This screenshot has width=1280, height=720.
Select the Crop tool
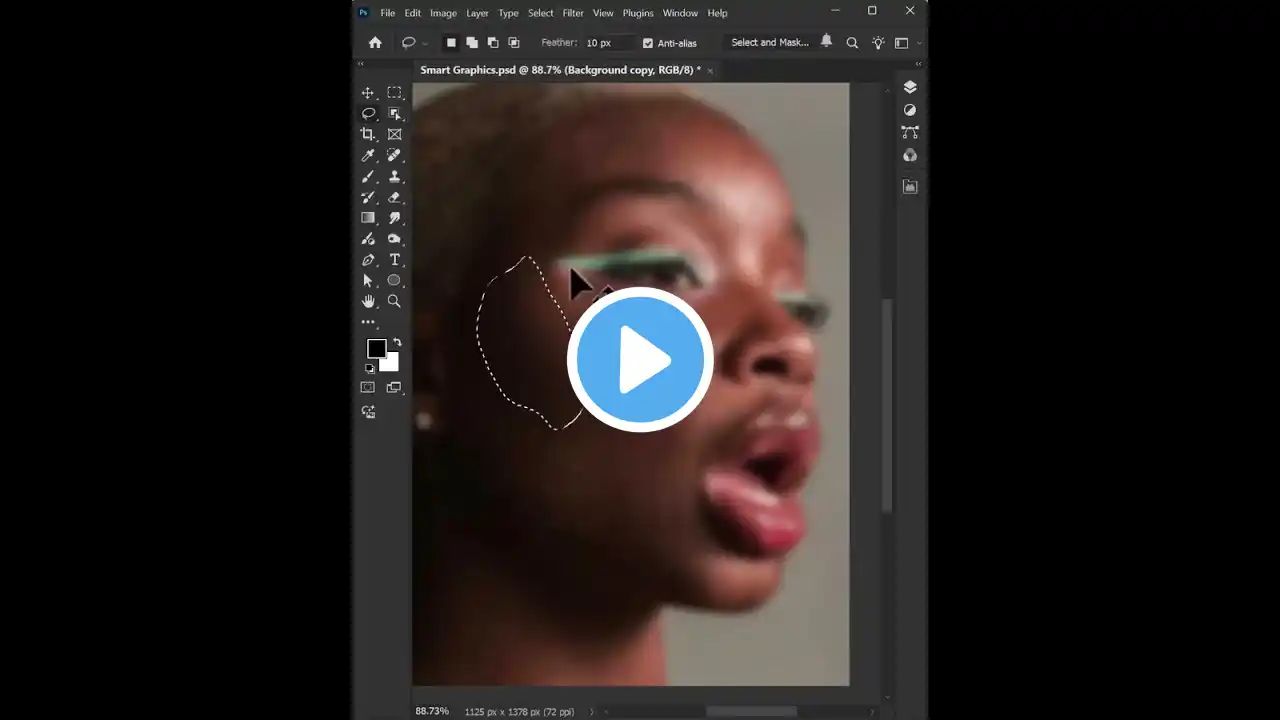(x=368, y=135)
